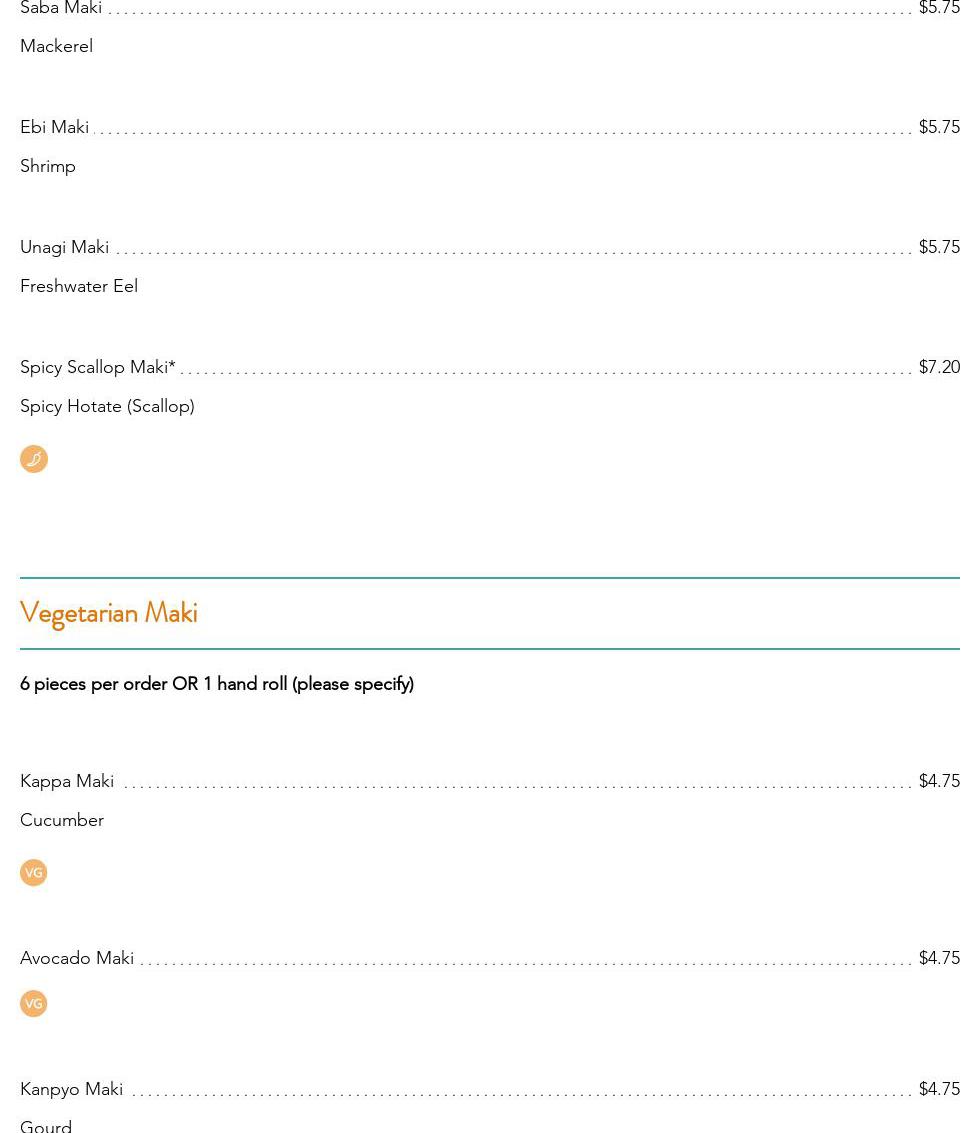965x1133 pixels.
Task: Click the Kappa Maki $4.75 price
Action: pos(939,781)
